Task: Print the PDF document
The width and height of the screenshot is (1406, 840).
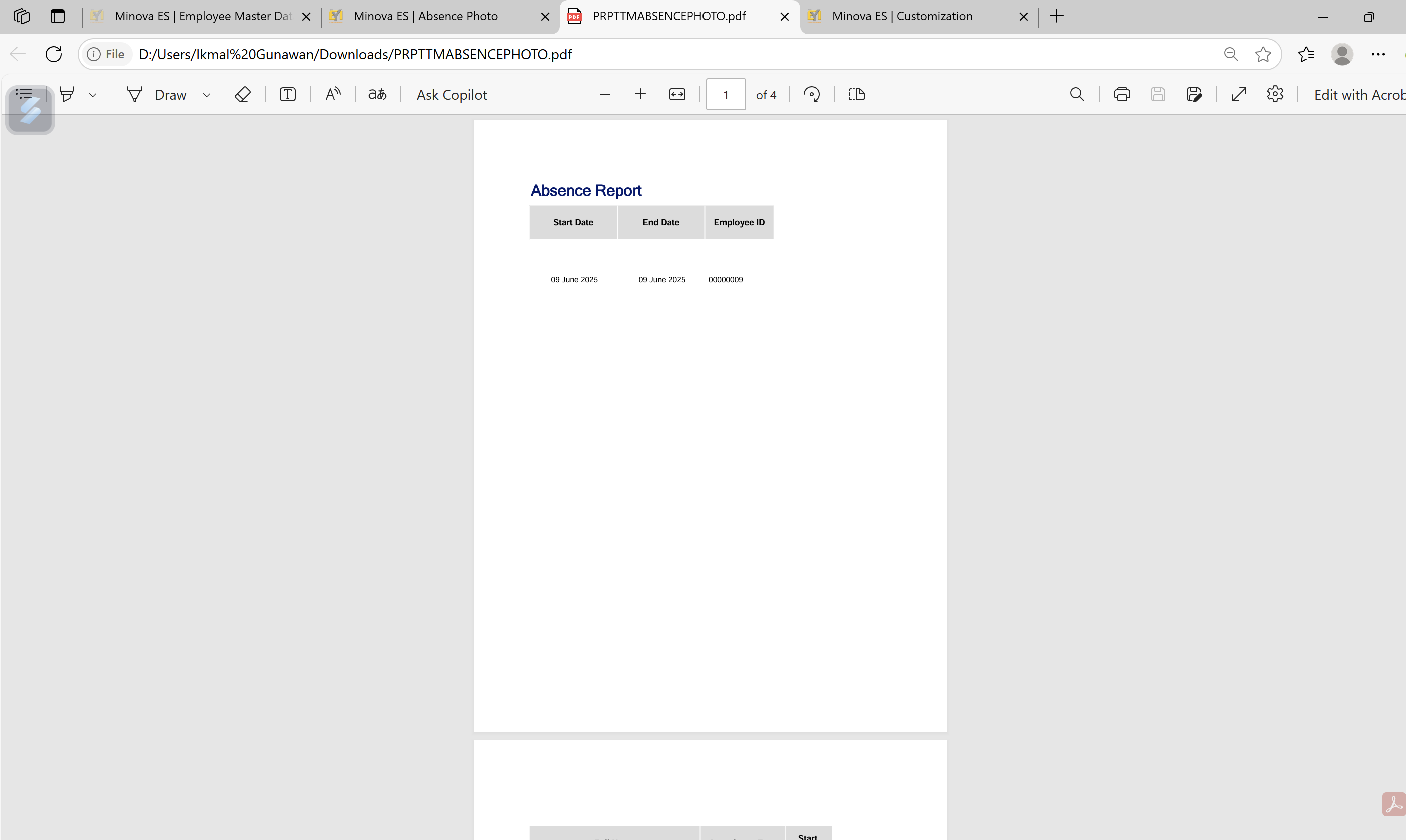Action: coord(1122,94)
